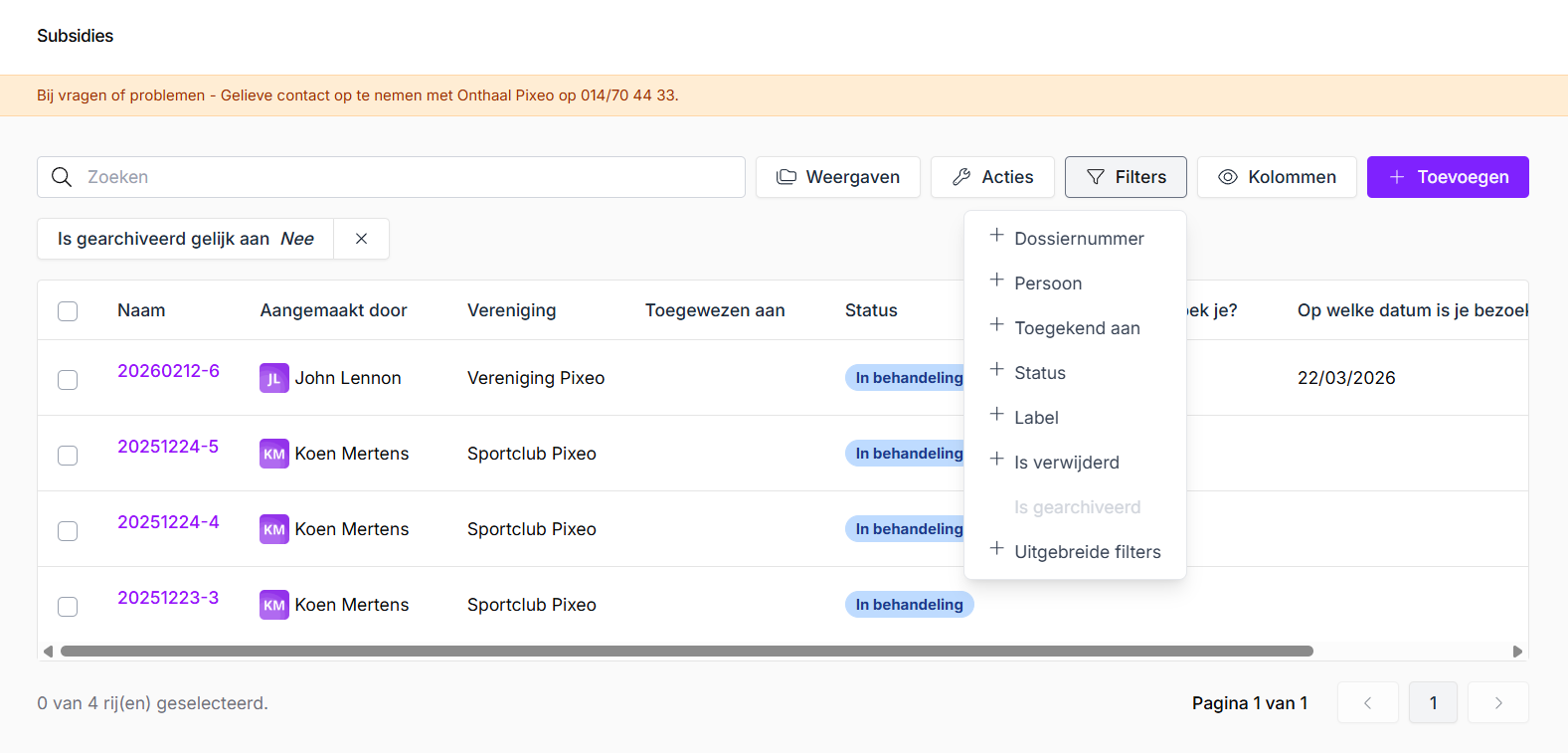The image size is (1568, 753).
Task: Open the Weergaven dropdown
Action: (837, 177)
